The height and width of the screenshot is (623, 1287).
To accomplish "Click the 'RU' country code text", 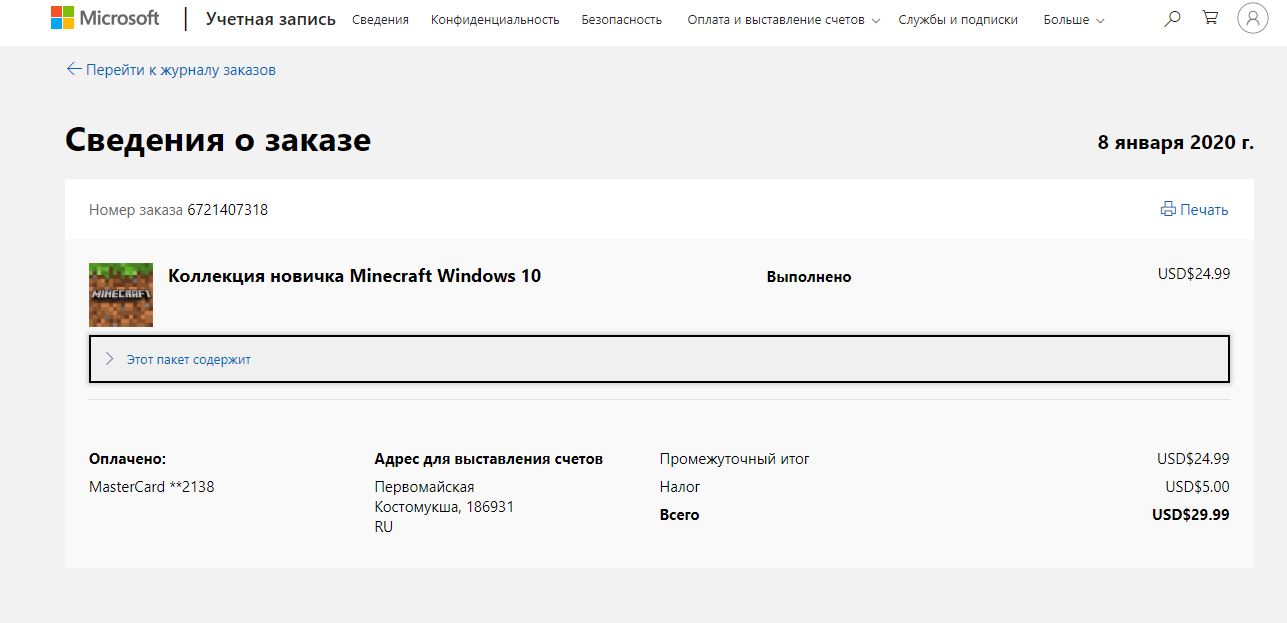I will coord(384,527).
